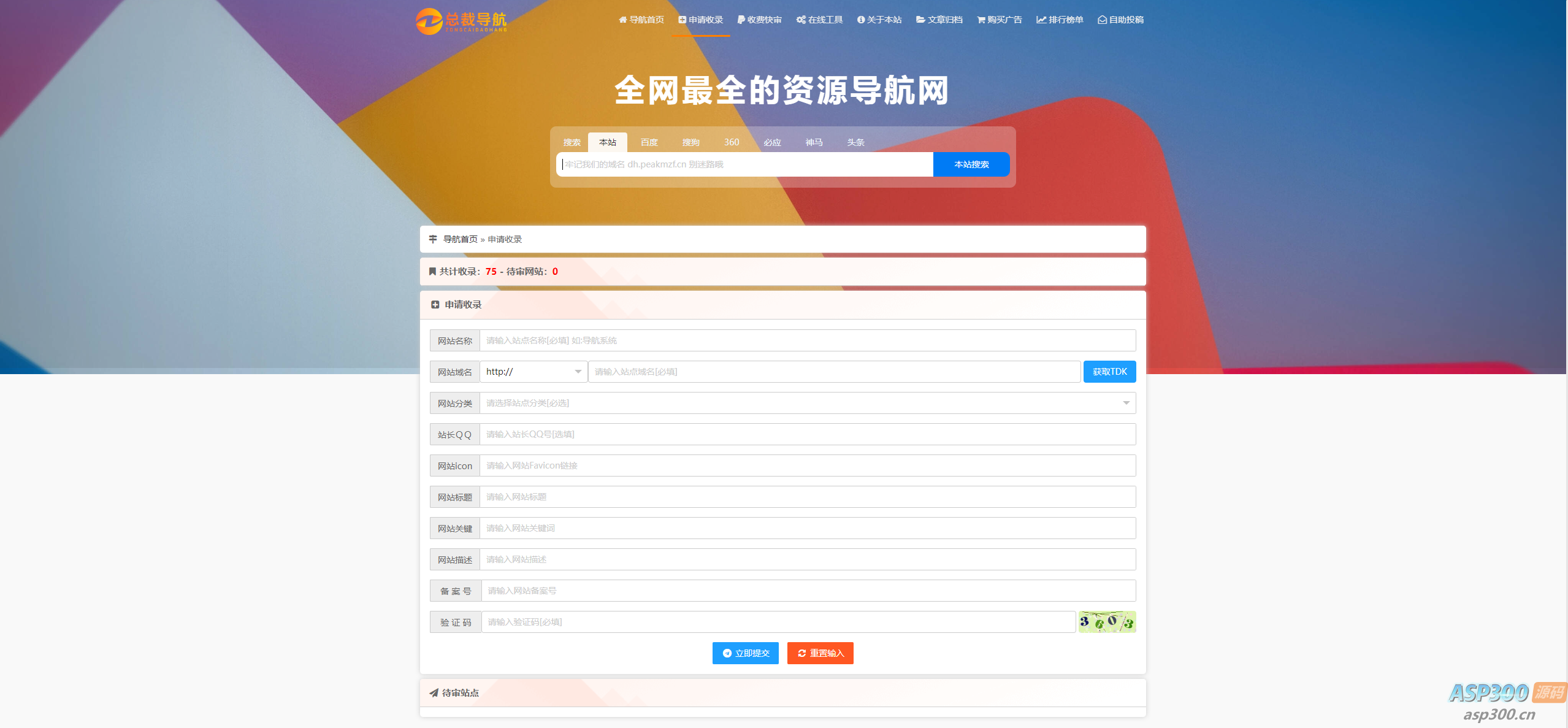Click the bookmark icon beside 共计收录
The image size is (1568, 728).
point(432,271)
